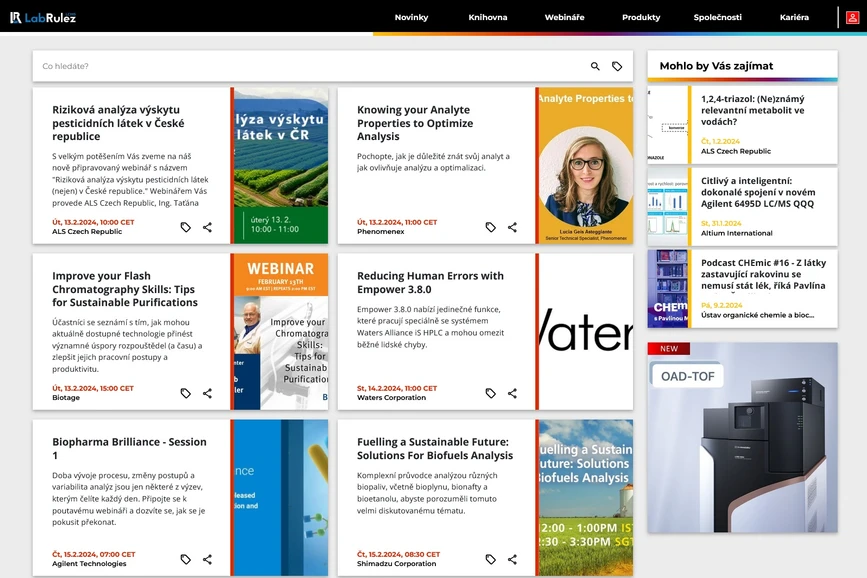
Task: Click the search magnifier icon
Action: pos(595,66)
